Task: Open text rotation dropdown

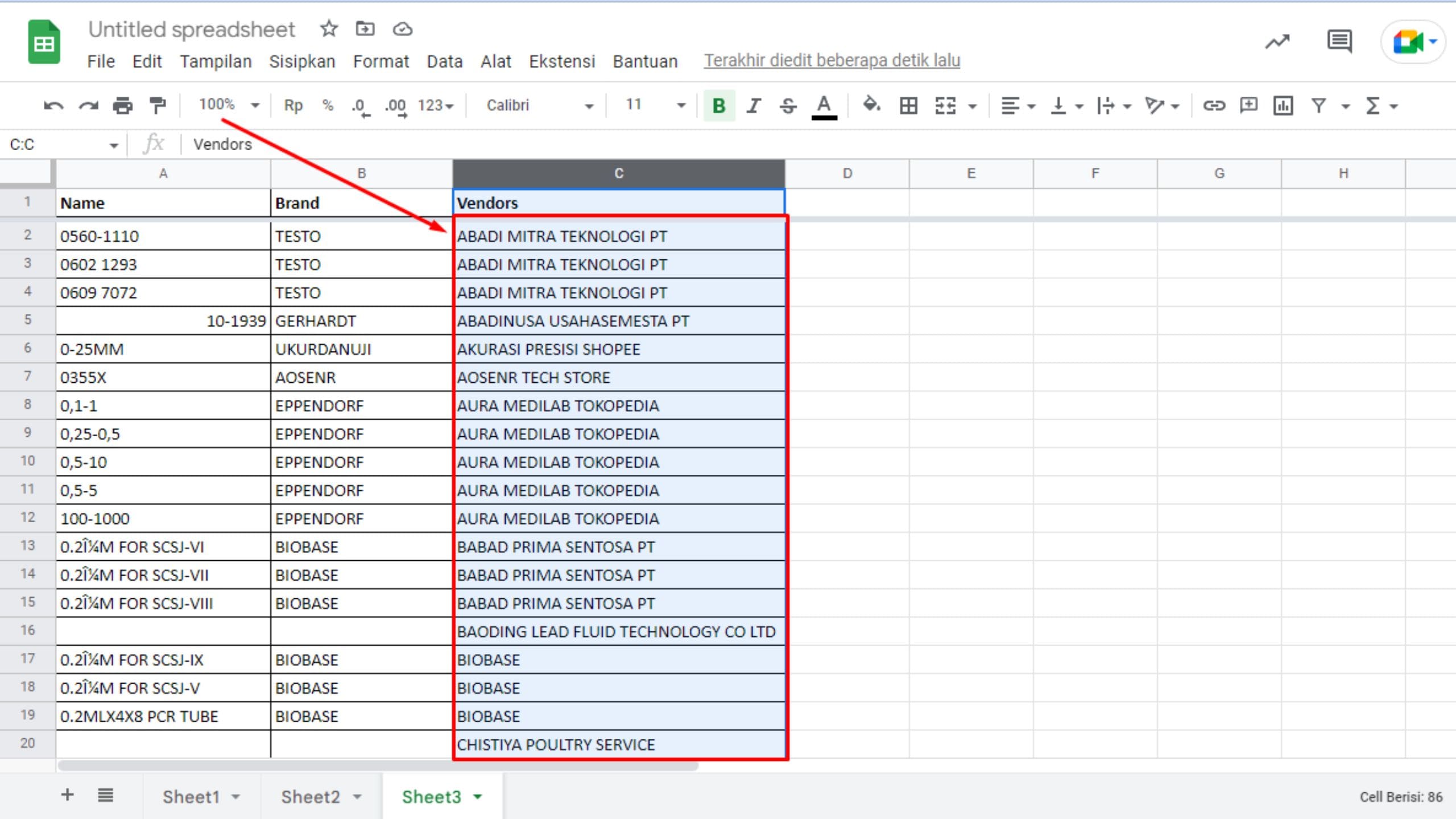Action: (1163, 106)
